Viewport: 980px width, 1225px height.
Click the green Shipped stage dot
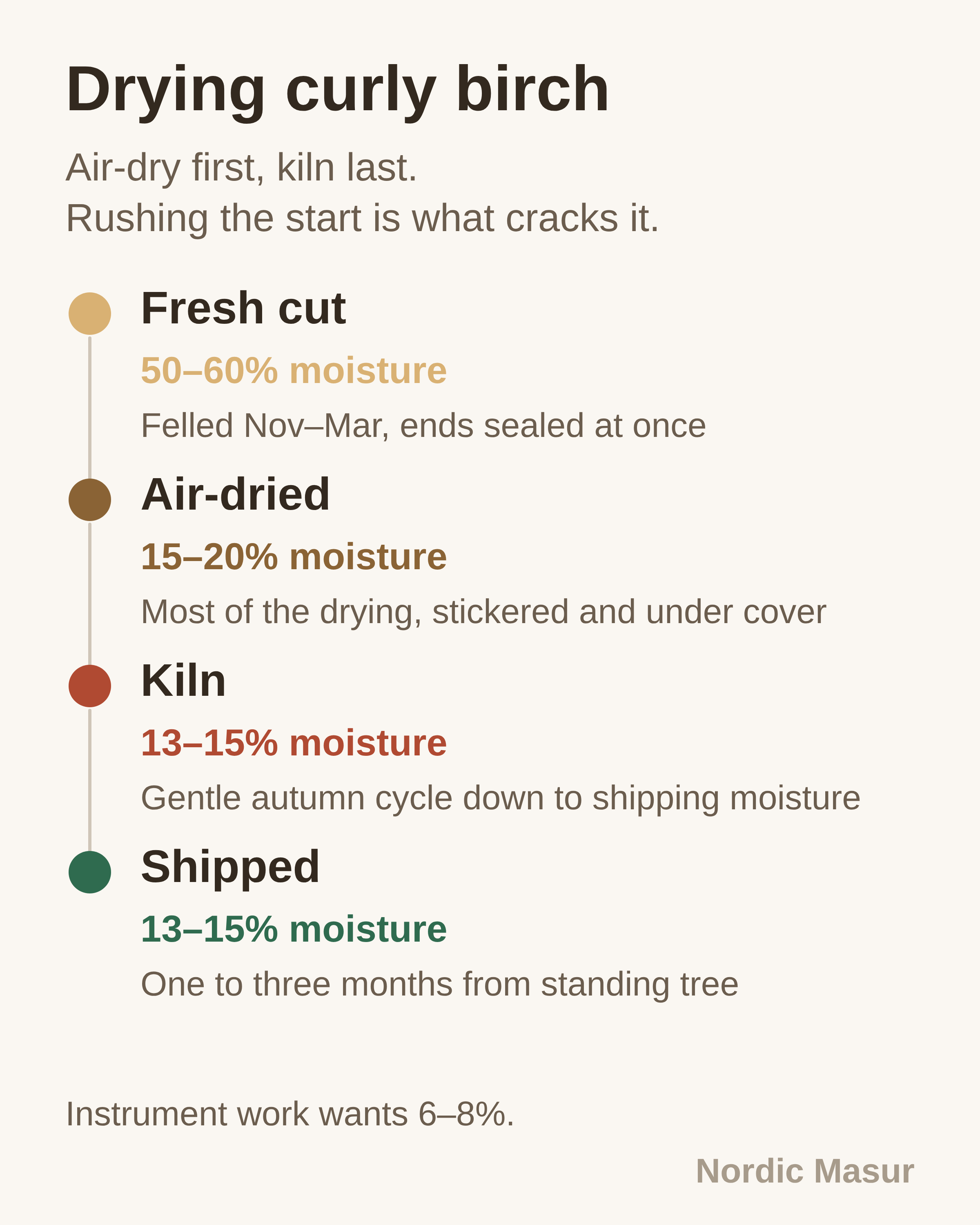coord(90,872)
